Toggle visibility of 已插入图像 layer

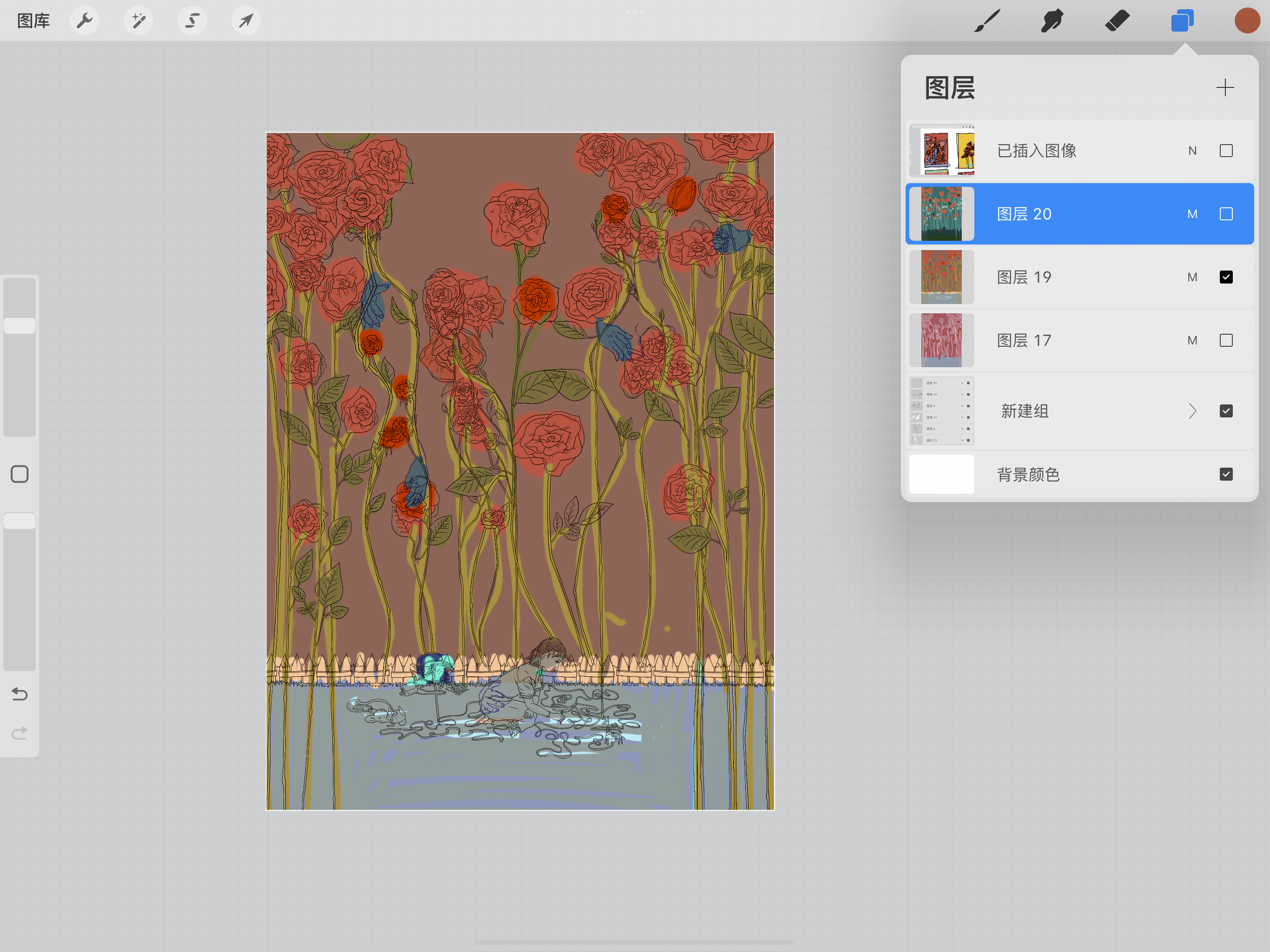1226,150
